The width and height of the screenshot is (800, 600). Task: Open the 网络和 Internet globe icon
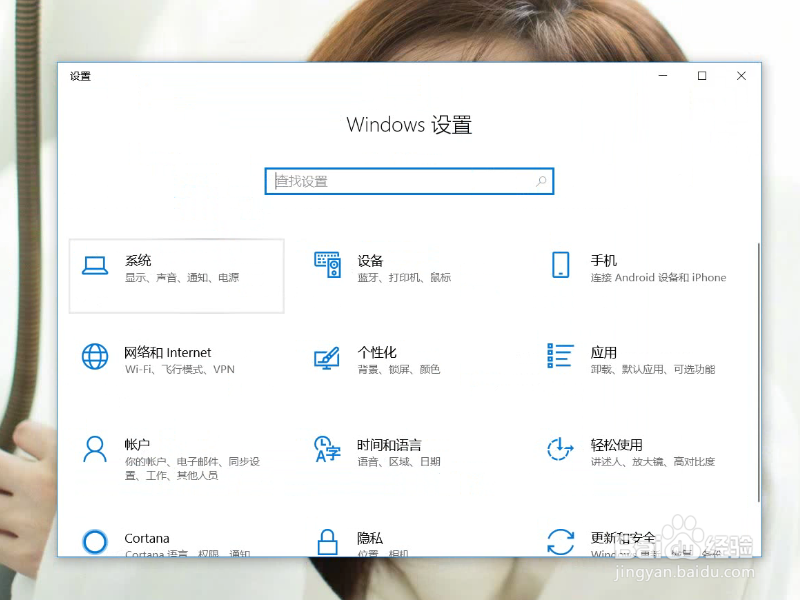point(95,356)
